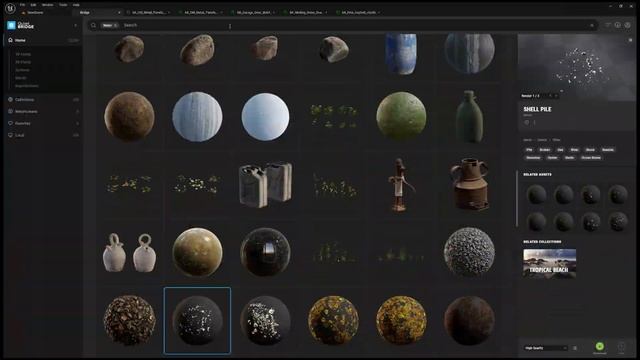This screenshot has height=360, width=640.
Task: Click the Shell Pile preview render image
Action: tap(576, 67)
